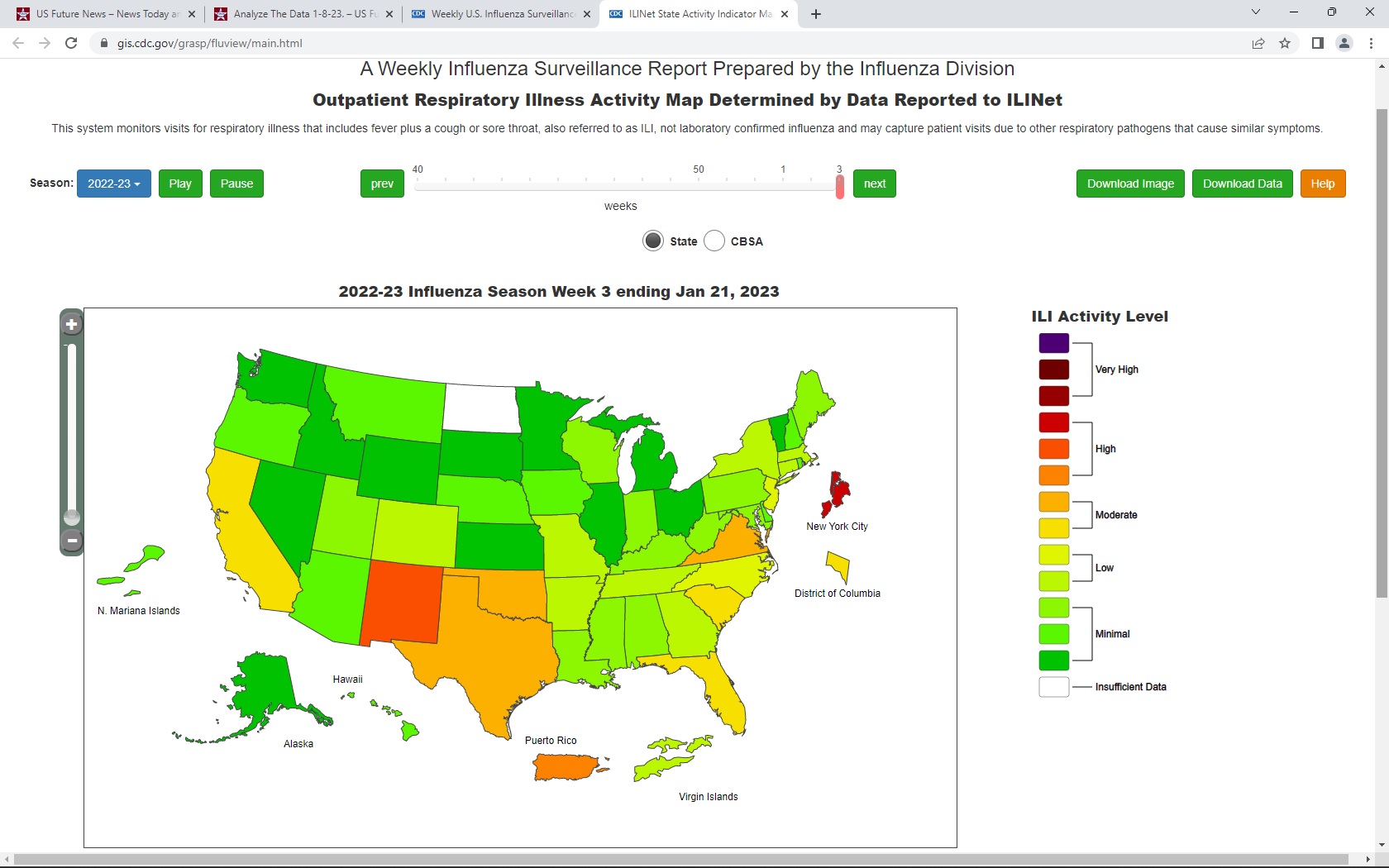Zoom in on map with plus button
The image size is (1389, 868).
[x=72, y=325]
